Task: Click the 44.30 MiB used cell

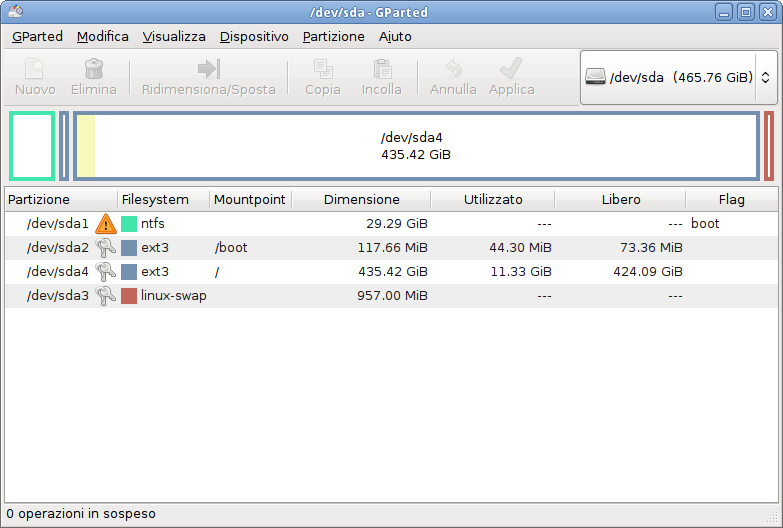Action: [520, 247]
